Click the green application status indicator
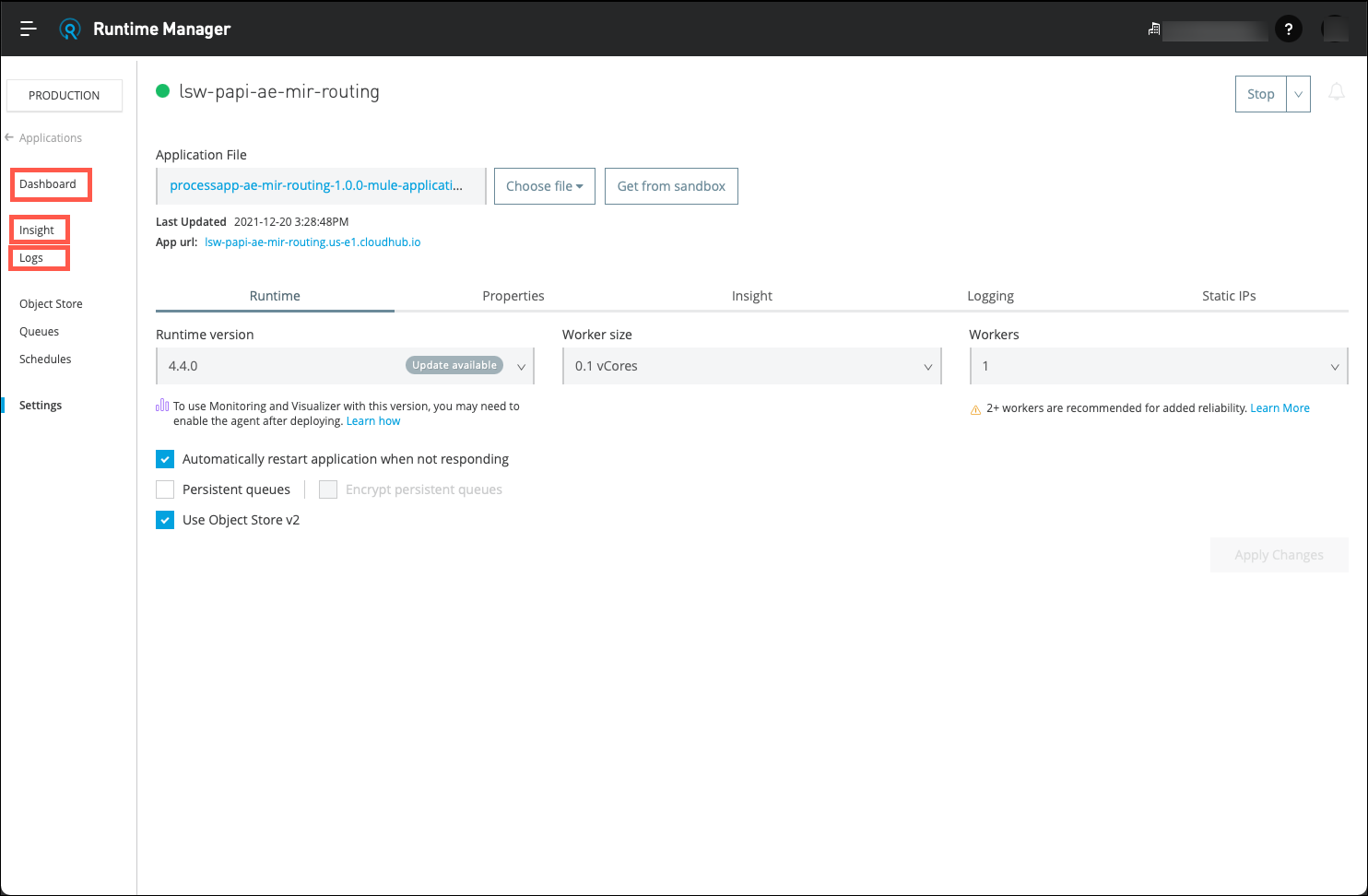Image resolution: width=1368 pixels, height=896 pixels. tap(163, 90)
